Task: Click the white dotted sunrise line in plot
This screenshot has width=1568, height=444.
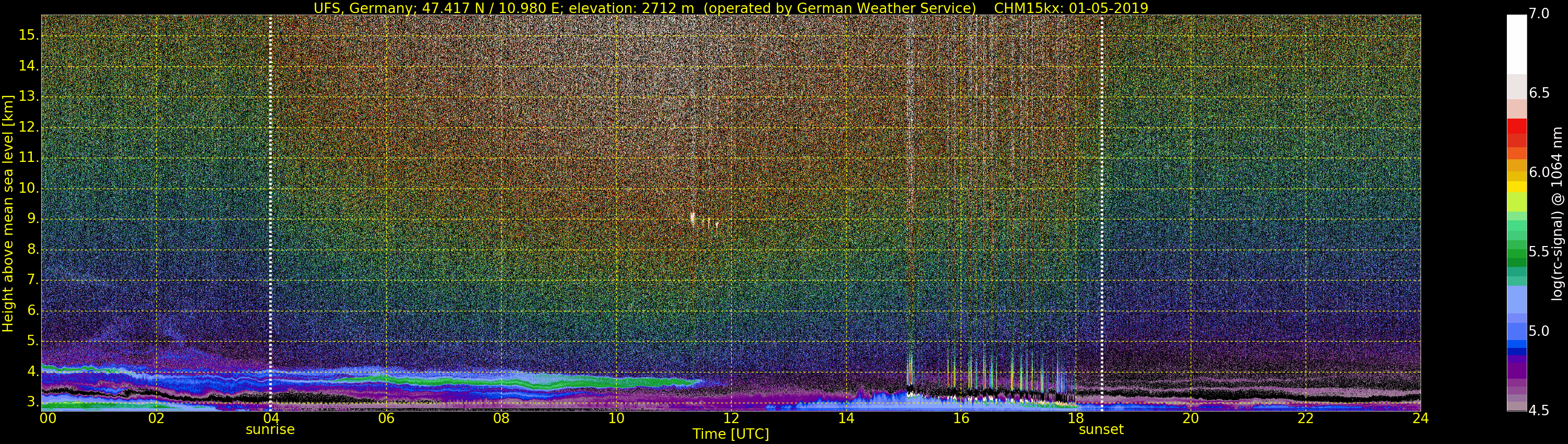Action: 270,213
